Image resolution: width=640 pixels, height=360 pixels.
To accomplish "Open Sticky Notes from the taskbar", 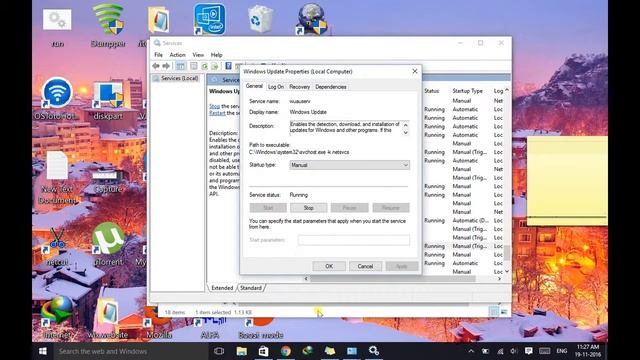I will click(330, 351).
